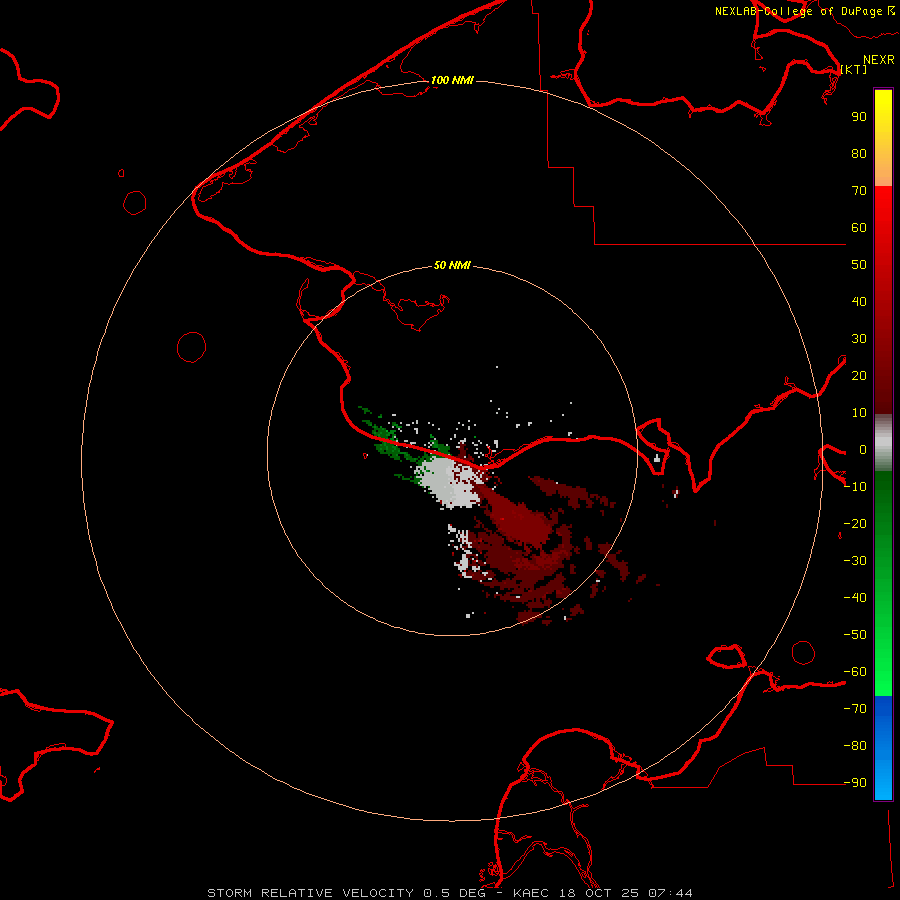Screen dimensions: 900x900
Task: Select the -20 value on the velocity scale
Action: 855,524
